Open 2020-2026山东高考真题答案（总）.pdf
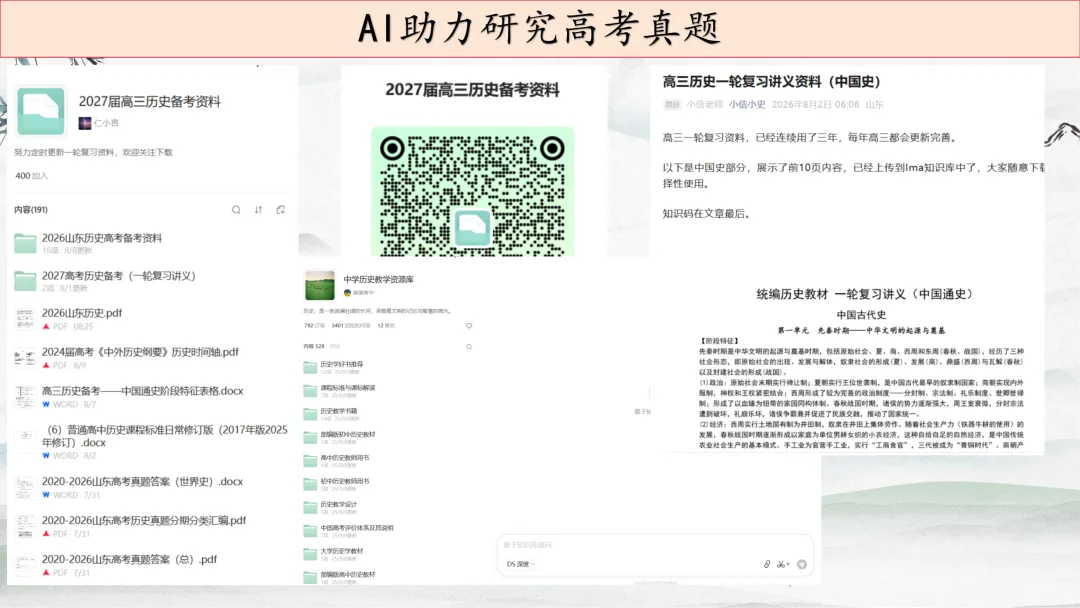The width and height of the screenshot is (1080, 608). tap(129, 559)
